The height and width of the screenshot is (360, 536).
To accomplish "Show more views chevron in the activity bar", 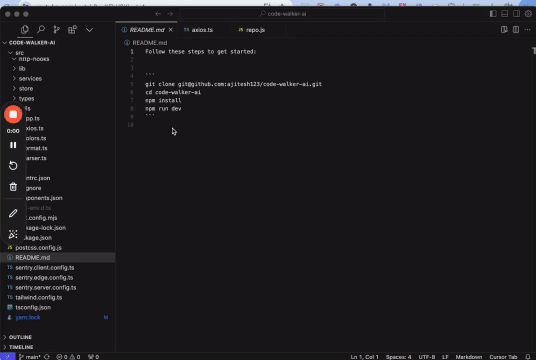I will point(90,30).
